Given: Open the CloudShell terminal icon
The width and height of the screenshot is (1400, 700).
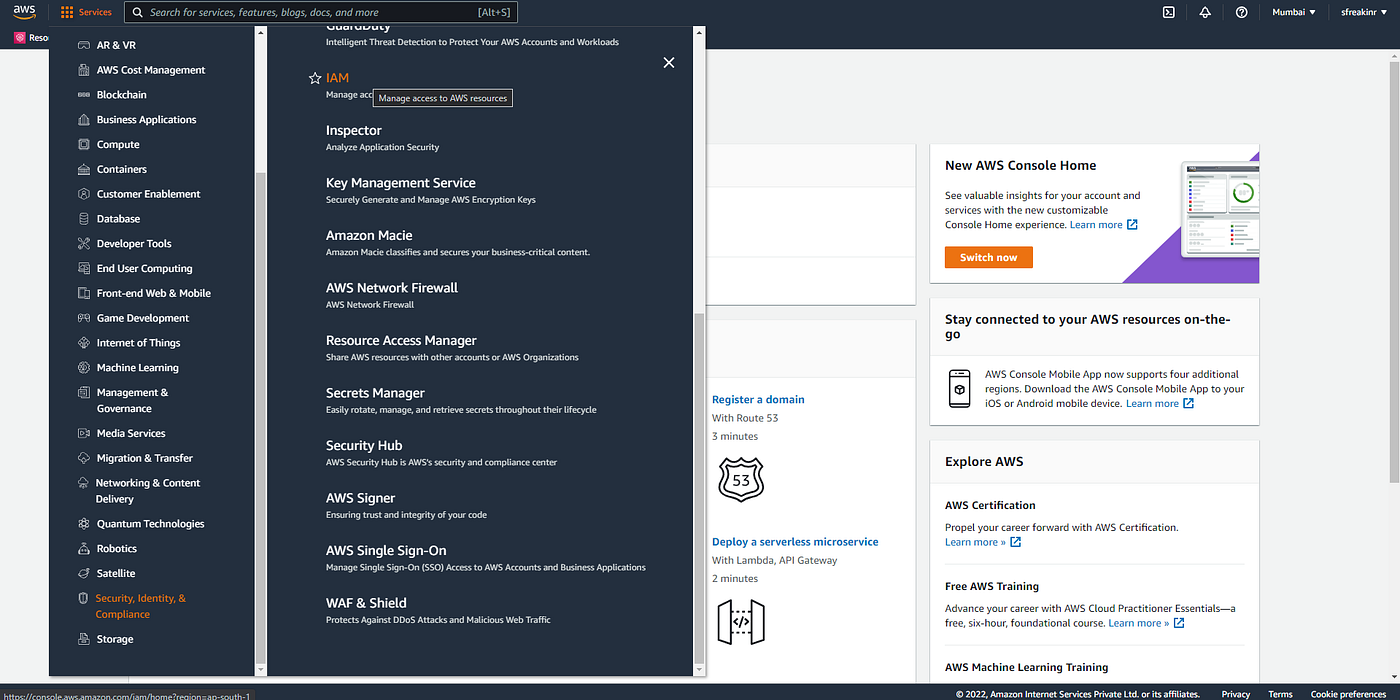Looking at the screenshot, I should (x=1168, y=12).
